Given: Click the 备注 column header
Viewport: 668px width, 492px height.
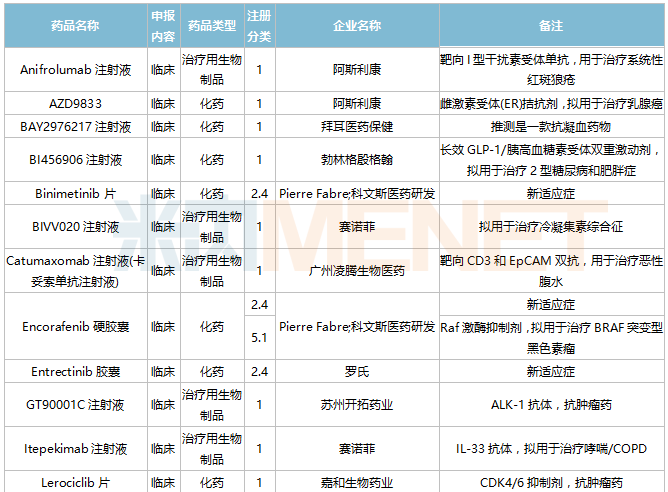Looking at the screenshot, I should [x=551, y=26].
